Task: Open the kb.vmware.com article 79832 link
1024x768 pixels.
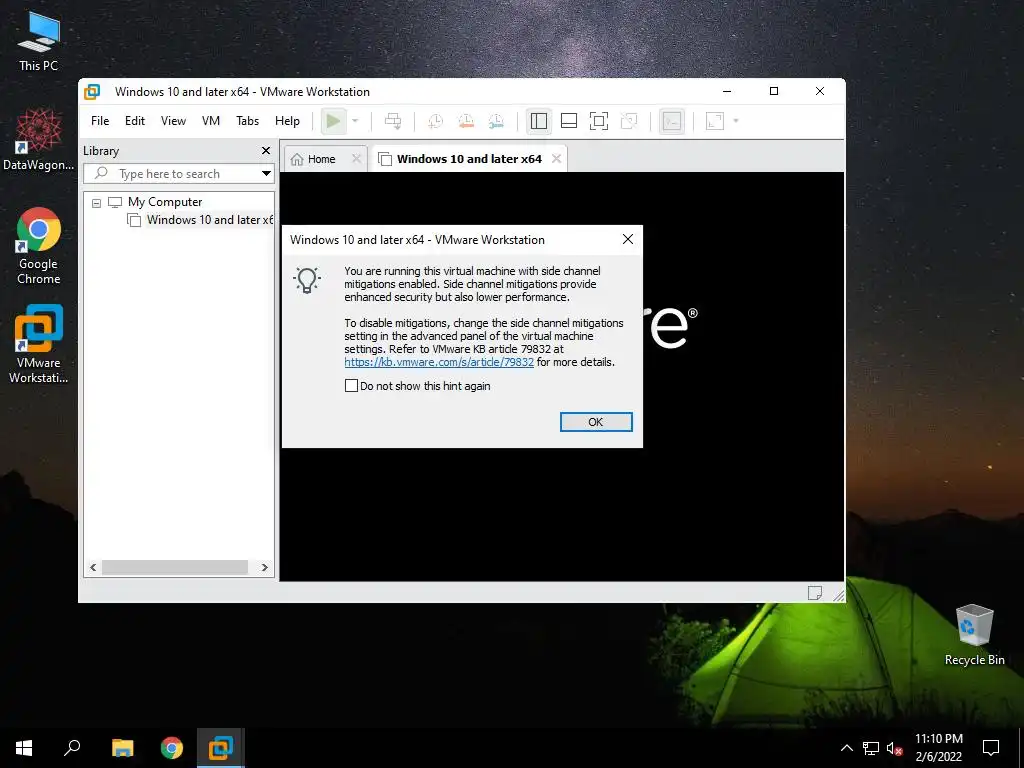Action: (x=439, y=362)
